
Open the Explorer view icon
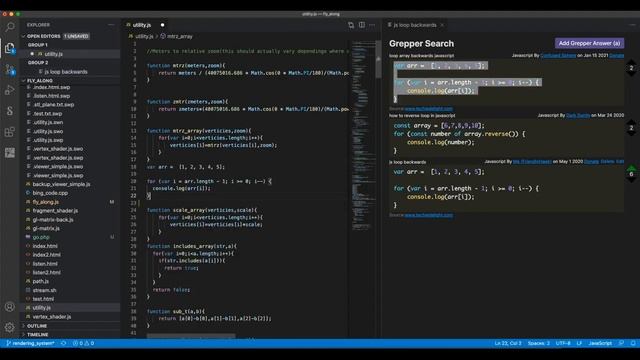click(x=10, y=48)
